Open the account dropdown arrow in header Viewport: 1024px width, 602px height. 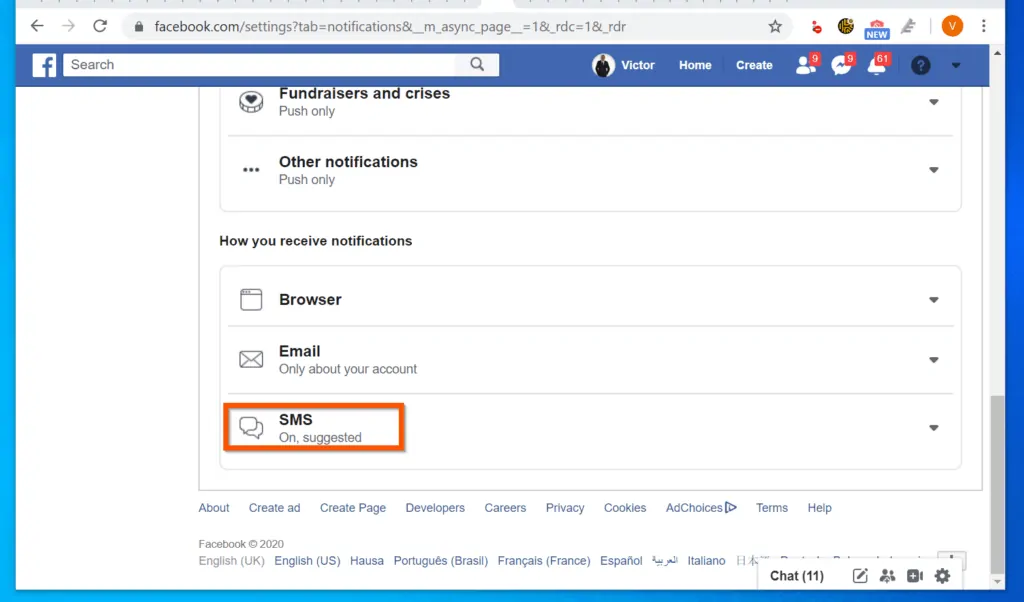955,65
